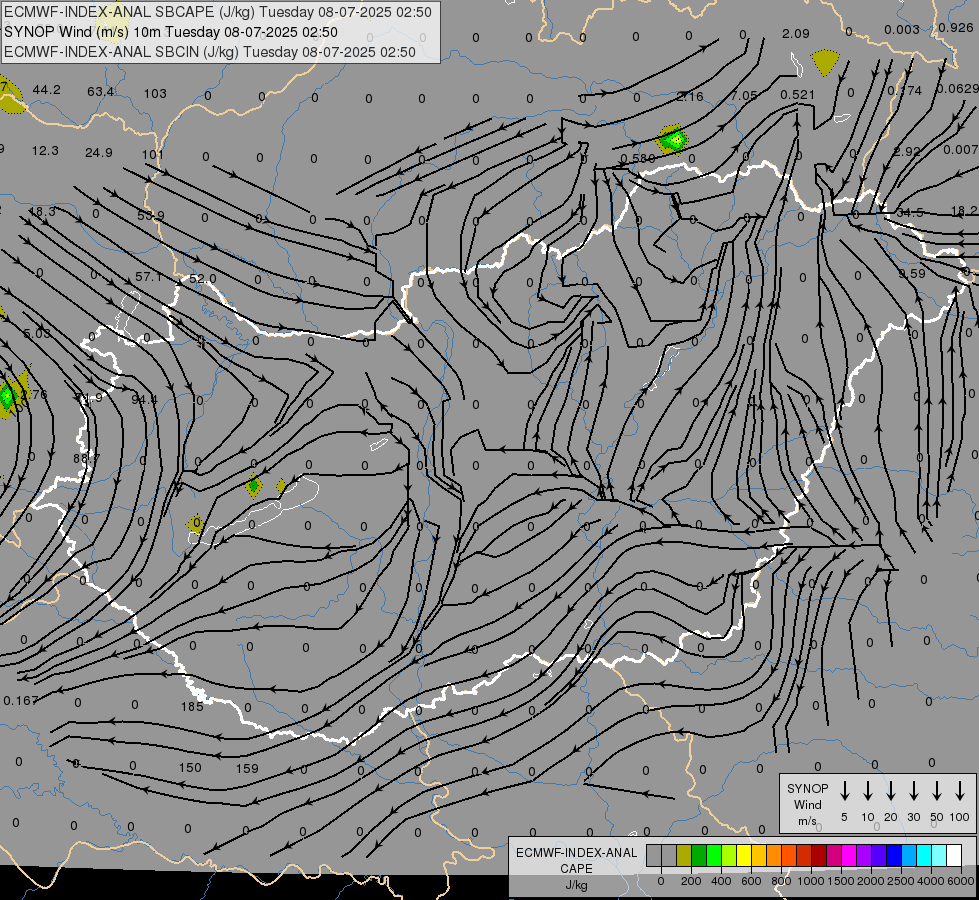Image resolution: width=979 pixels, height=900 pixels.
Task: Click the 94.4 value on the map
Action: [144, 399]
